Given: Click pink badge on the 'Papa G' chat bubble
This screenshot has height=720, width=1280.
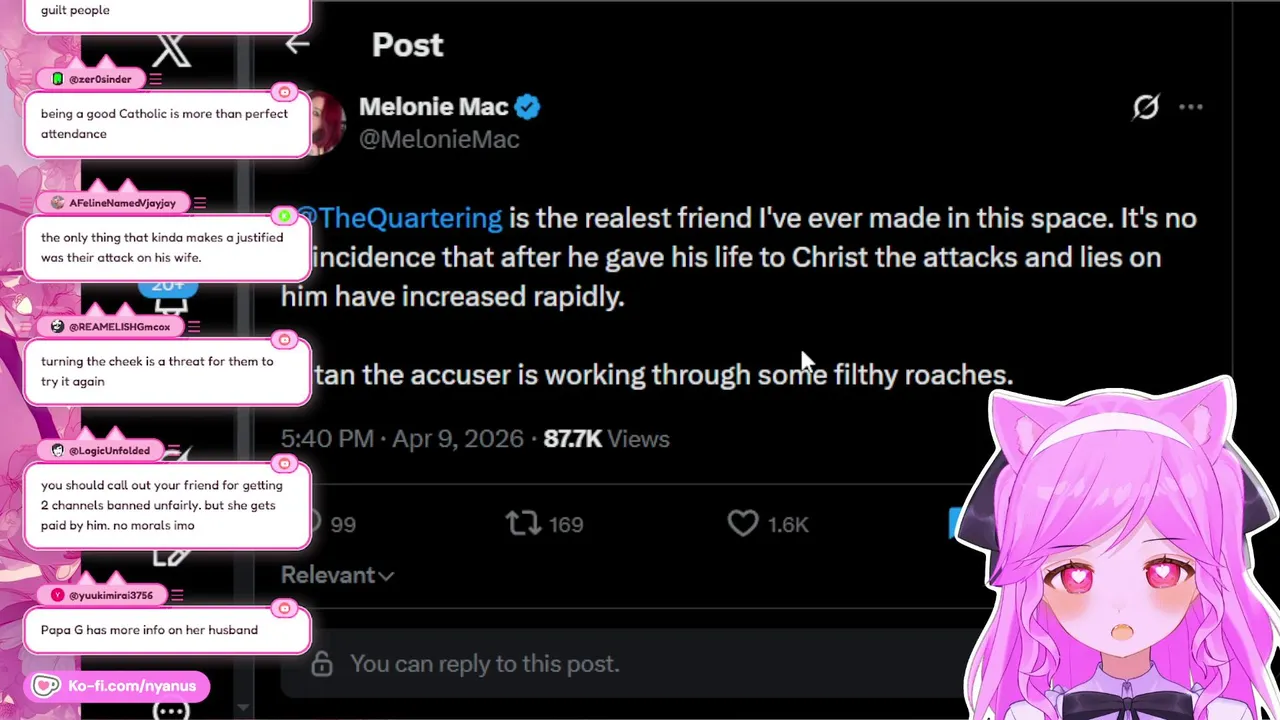Looking at the screenshot, I should coord(285,608).
